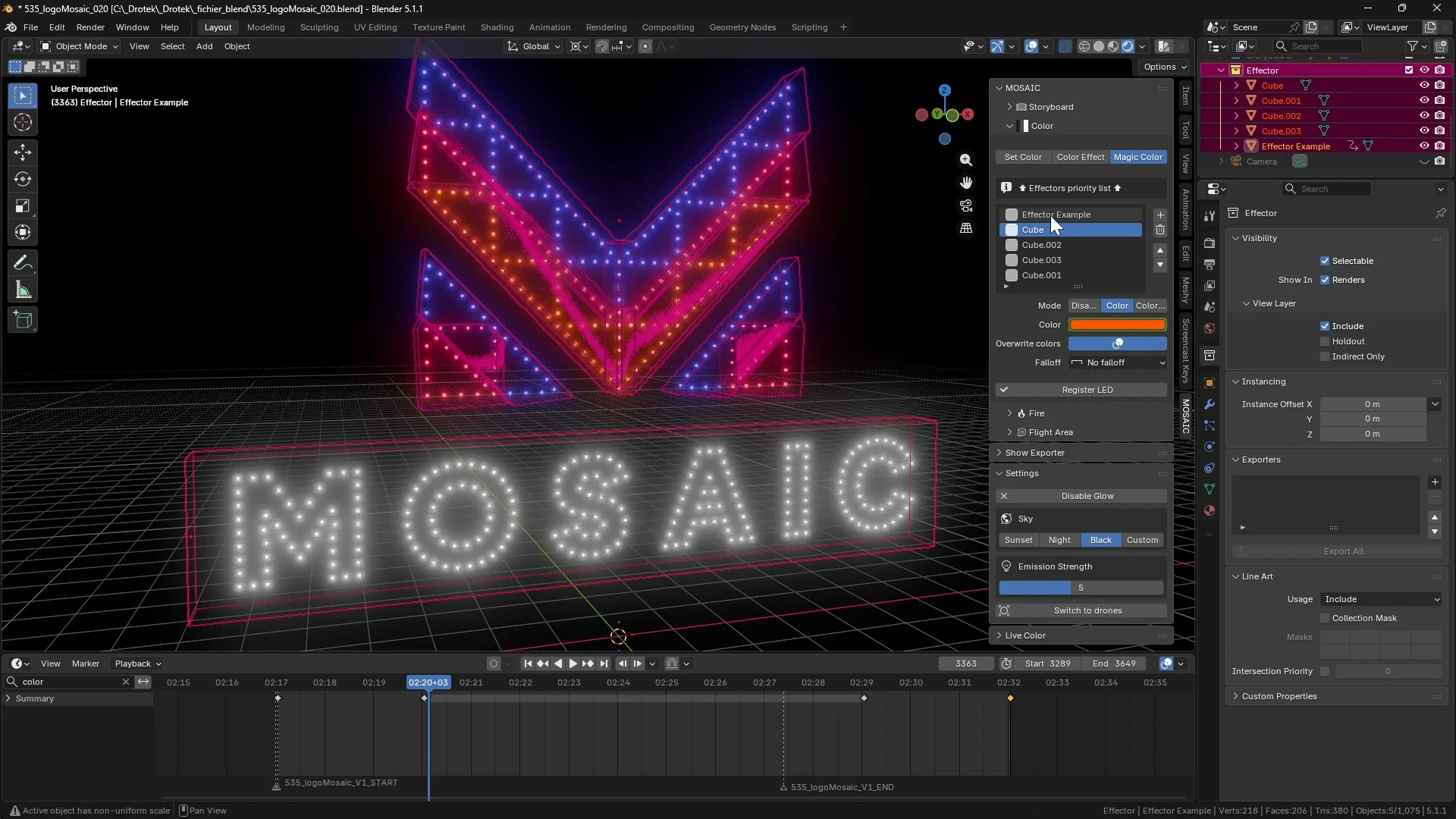
Task: Activate the Move tool
Action: 23,152
